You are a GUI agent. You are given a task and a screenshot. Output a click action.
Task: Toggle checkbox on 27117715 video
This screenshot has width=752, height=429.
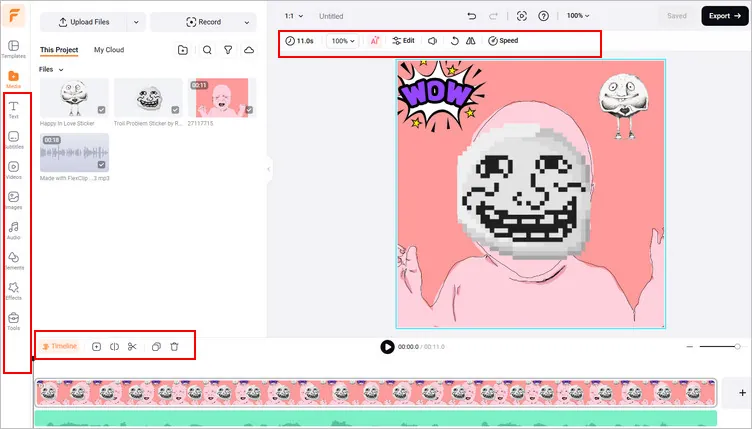pos(249,110)
